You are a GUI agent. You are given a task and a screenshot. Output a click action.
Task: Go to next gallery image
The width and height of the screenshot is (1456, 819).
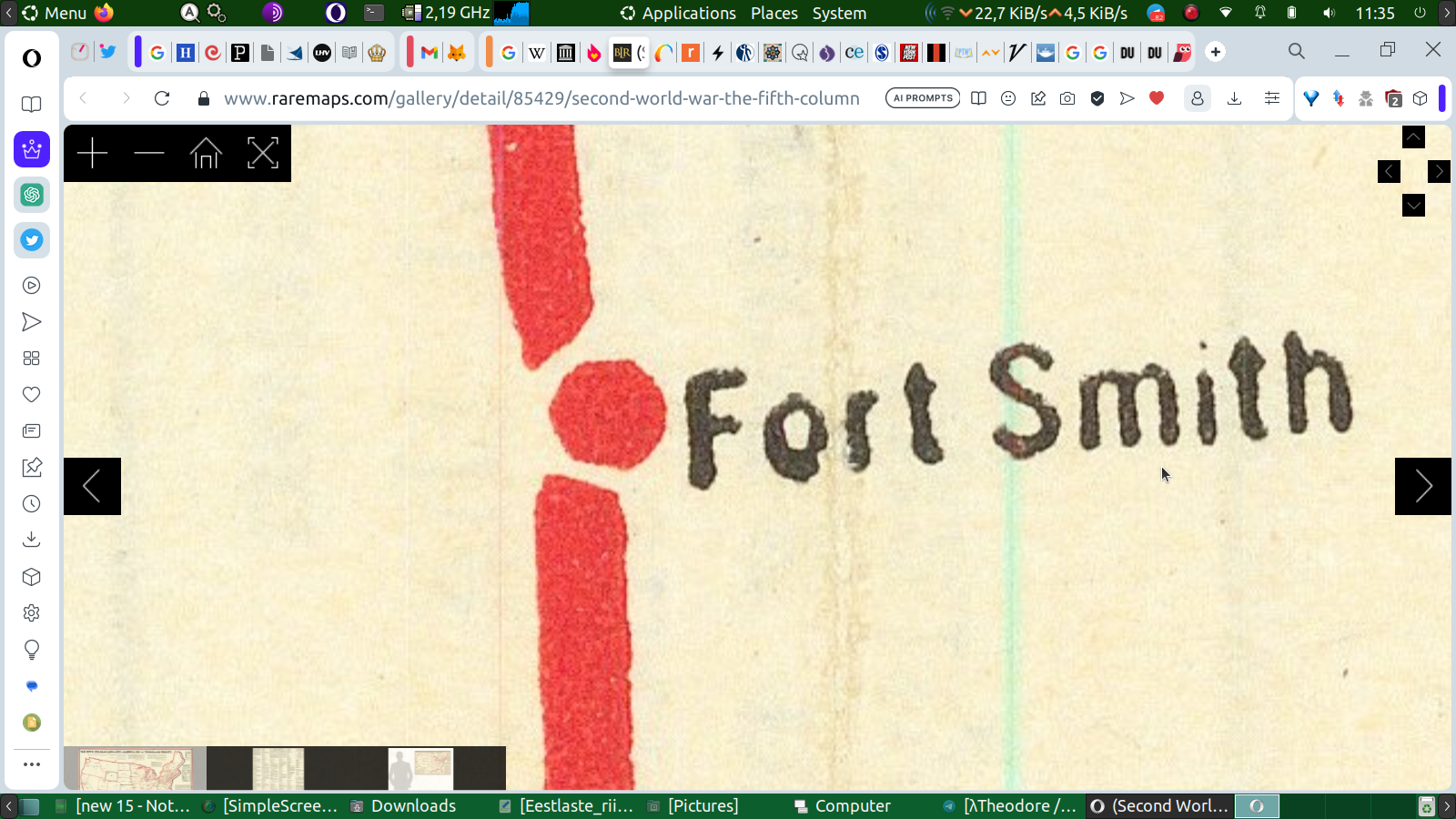(1423, 486)
